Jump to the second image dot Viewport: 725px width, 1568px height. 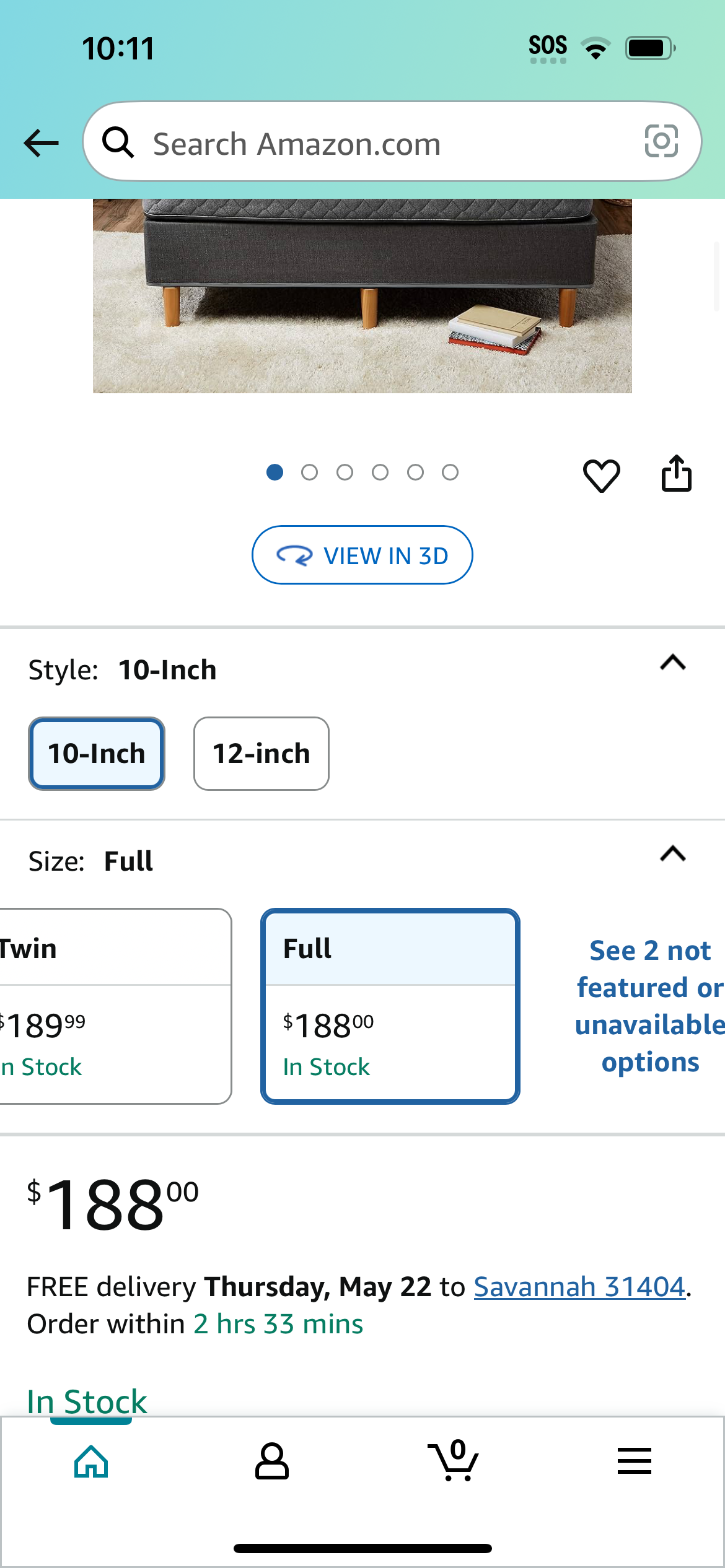point(309,473)
